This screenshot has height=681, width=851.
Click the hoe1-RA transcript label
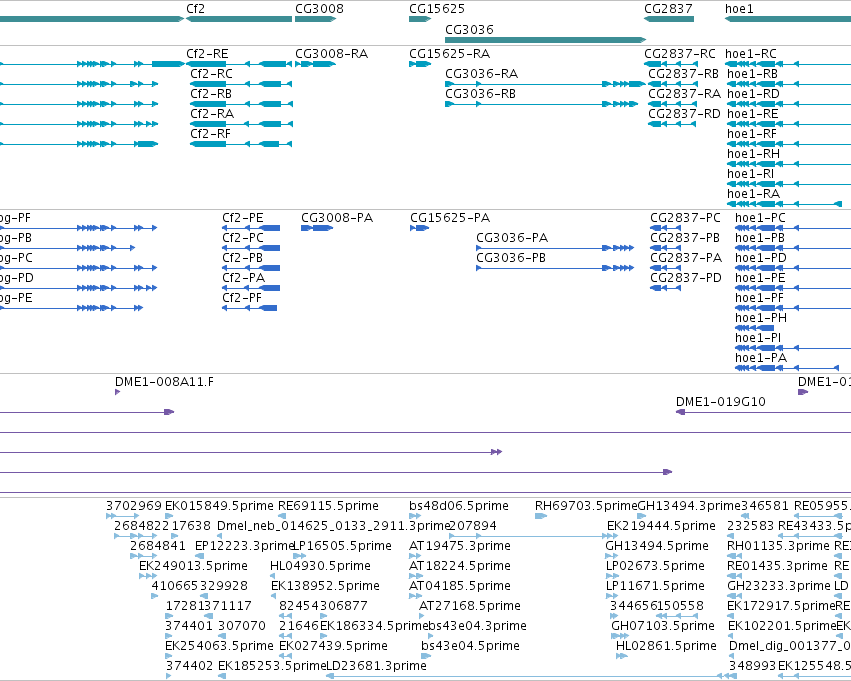(x=753, y=194)
